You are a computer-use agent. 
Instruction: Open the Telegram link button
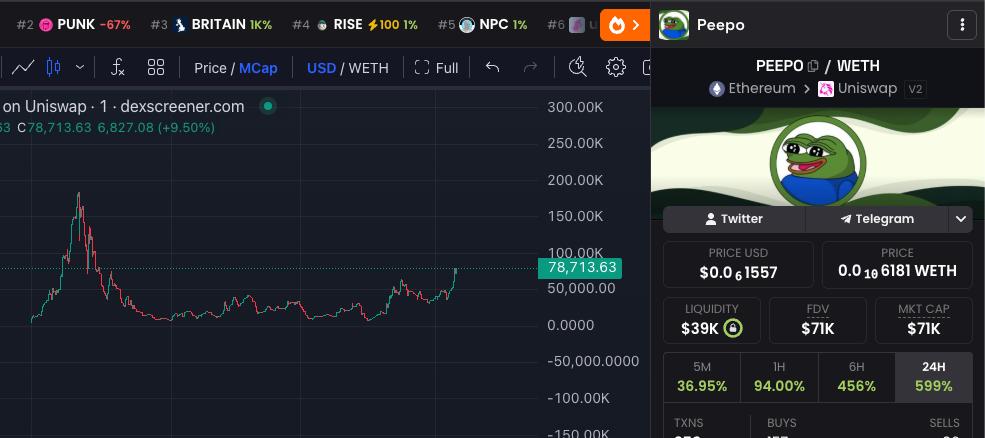point(877,219)
